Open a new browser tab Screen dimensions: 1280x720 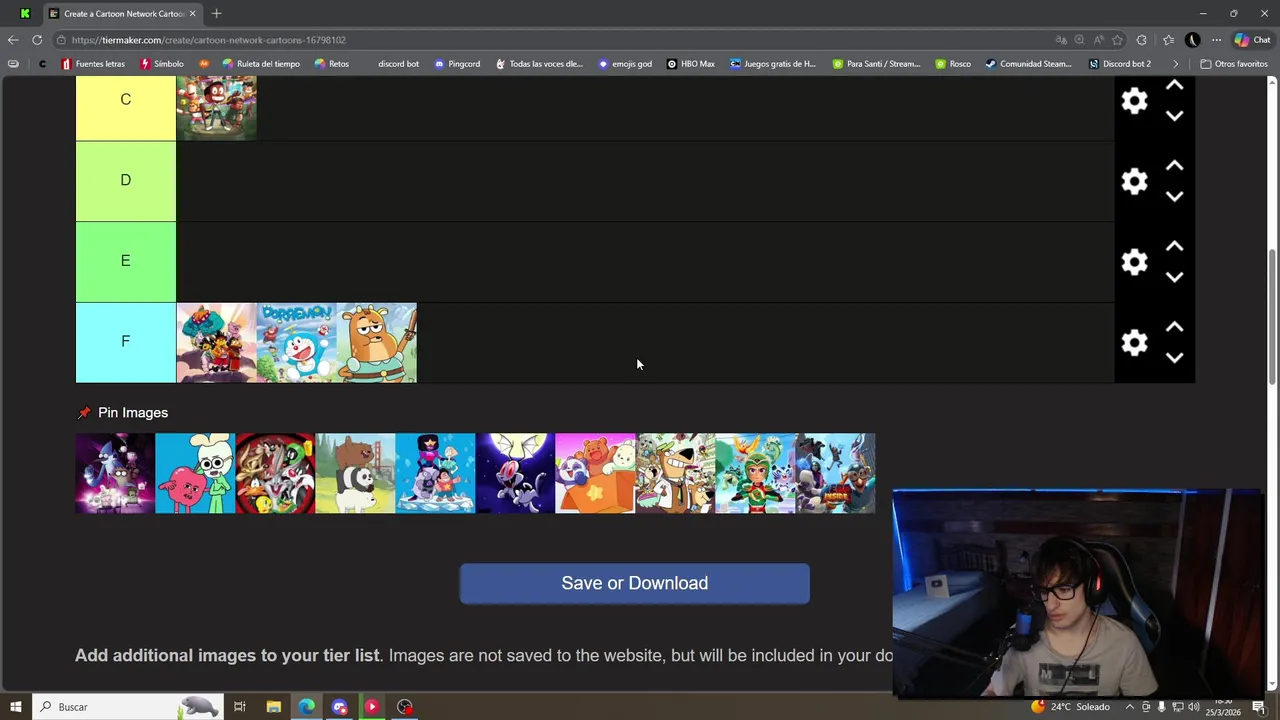[x=216, y=13]
